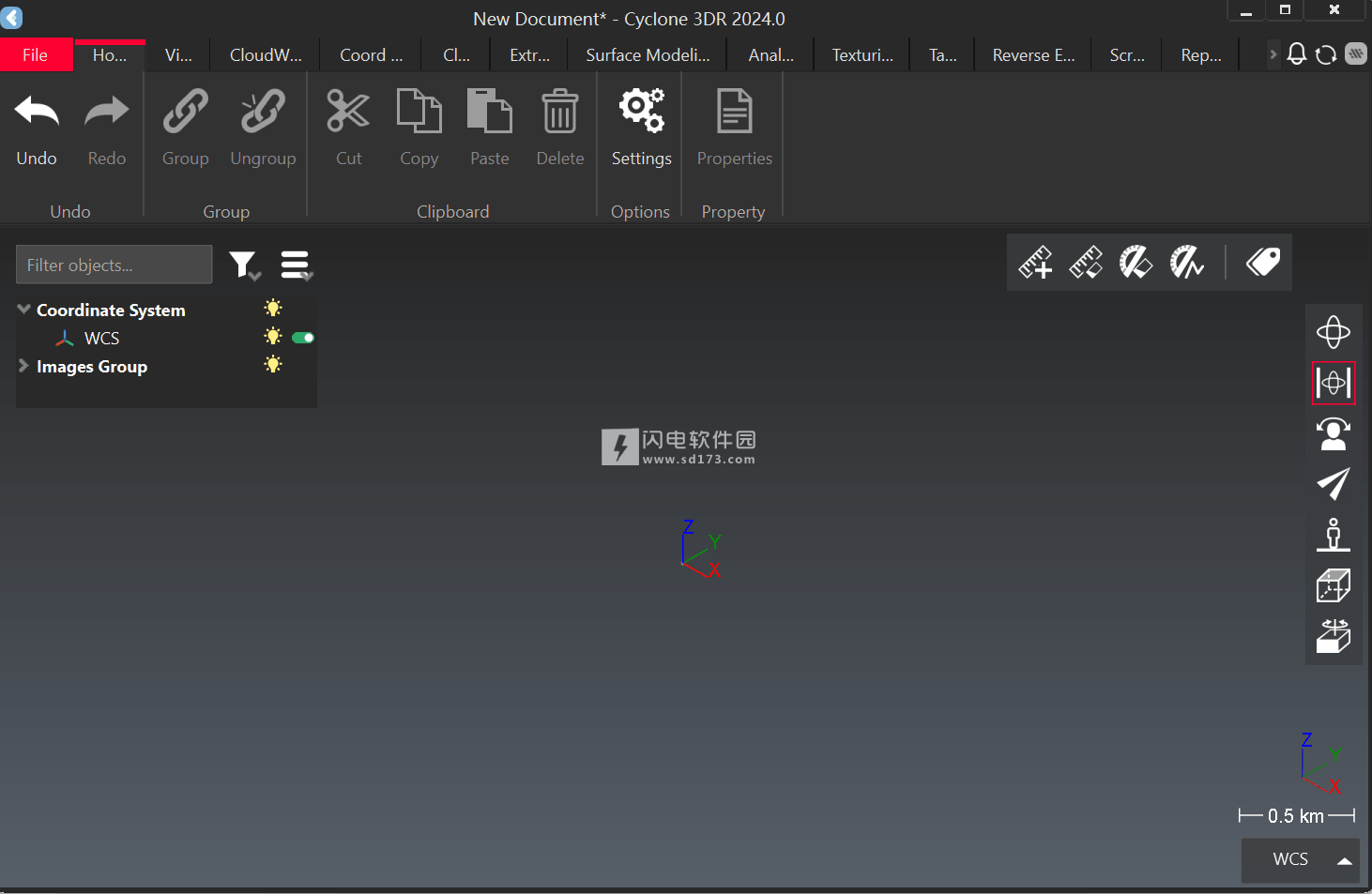Switch to the Texturi... ribbon tab
The width and height of the screenshot is (1372, 894).
click(862, 55)
